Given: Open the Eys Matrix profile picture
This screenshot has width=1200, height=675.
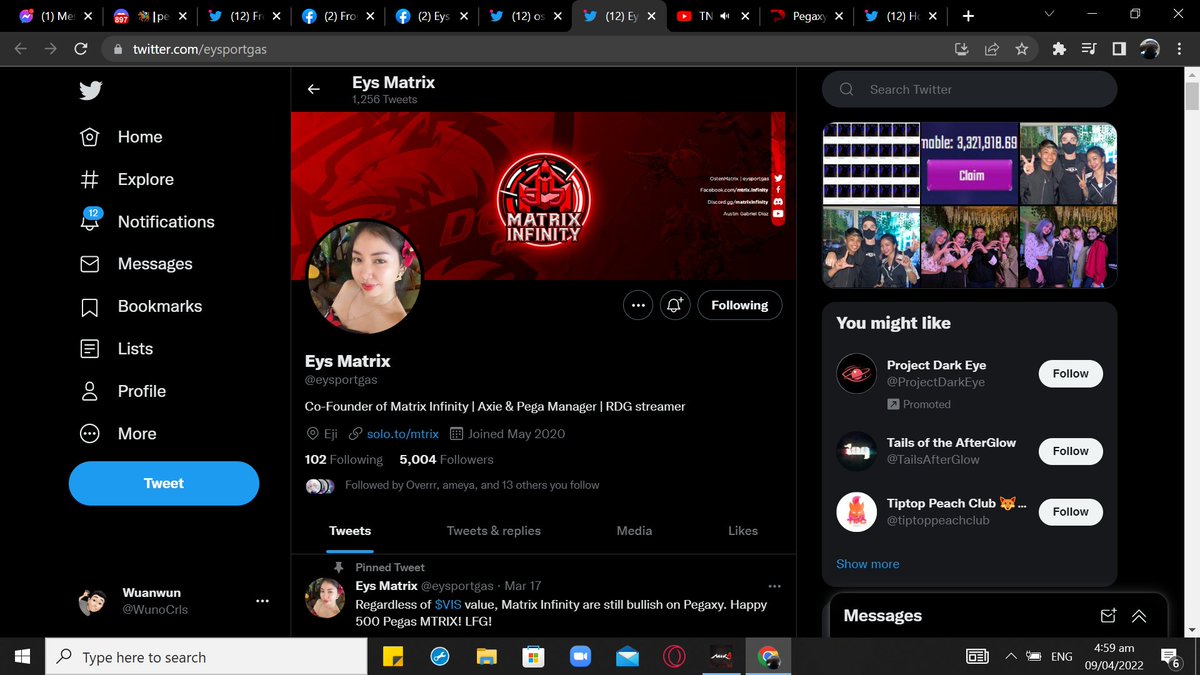Looking at the screenshot, I should 363,277.
